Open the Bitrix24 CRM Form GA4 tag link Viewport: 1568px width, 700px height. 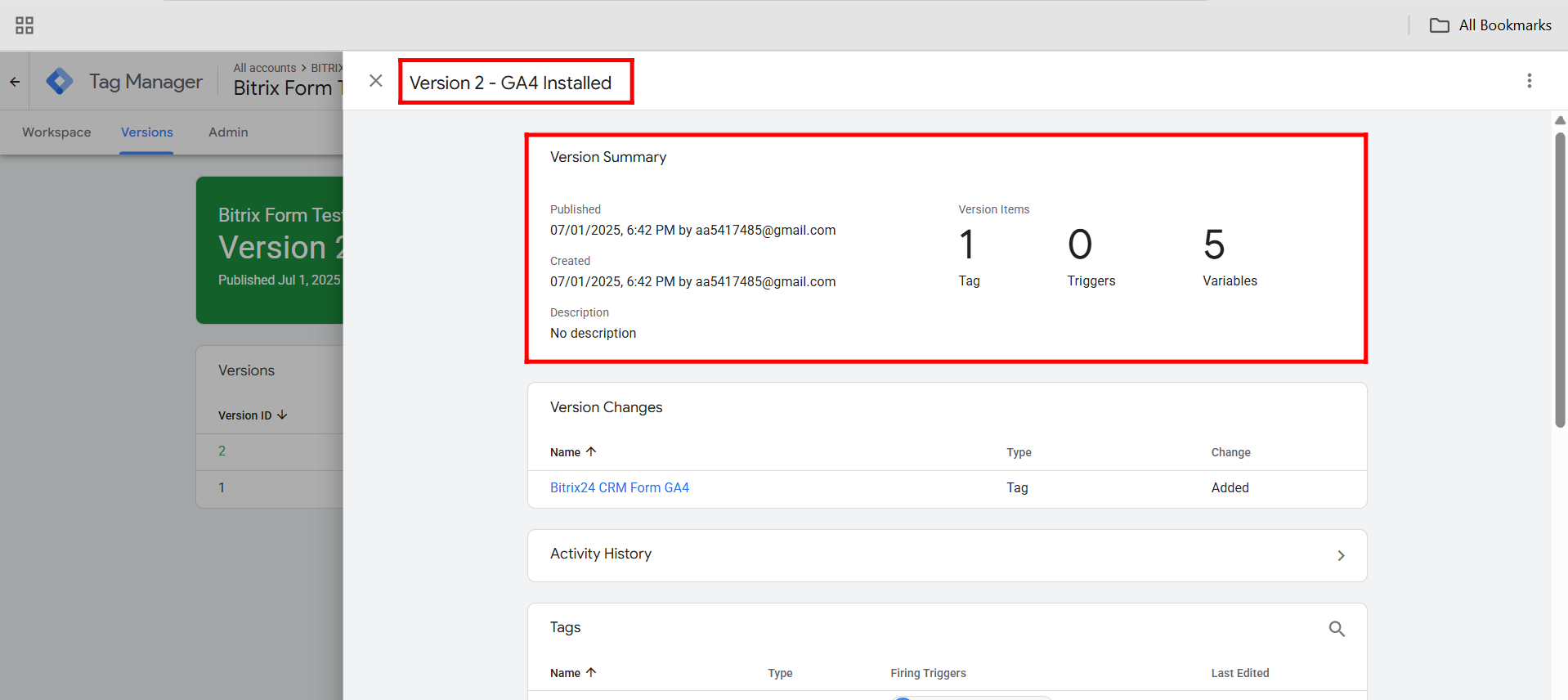(620, 487)
